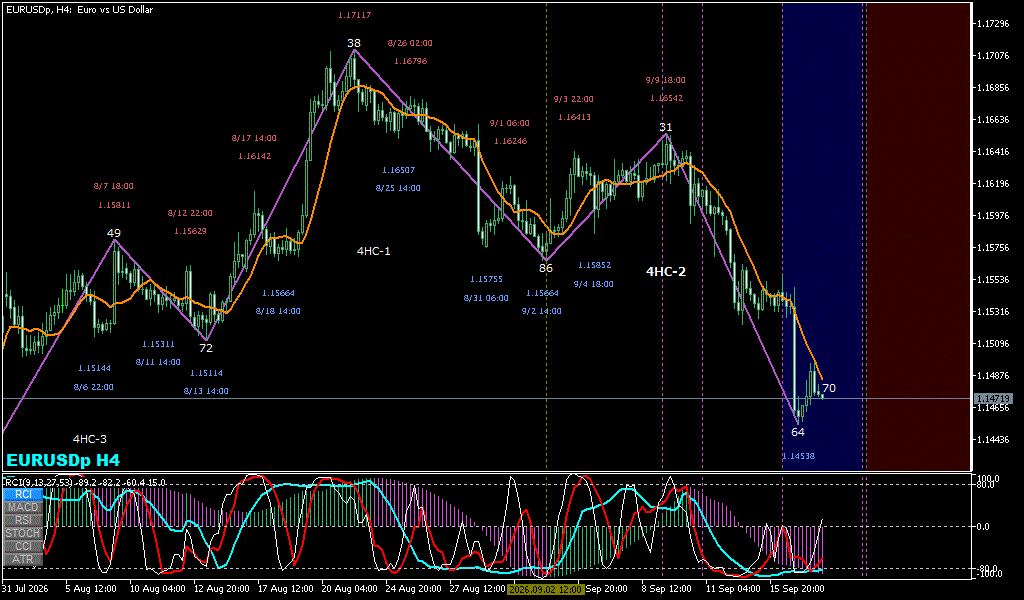Click the current price tag 1.14719
Viewport: 1024px width, 600px height.
coord(993,398)
